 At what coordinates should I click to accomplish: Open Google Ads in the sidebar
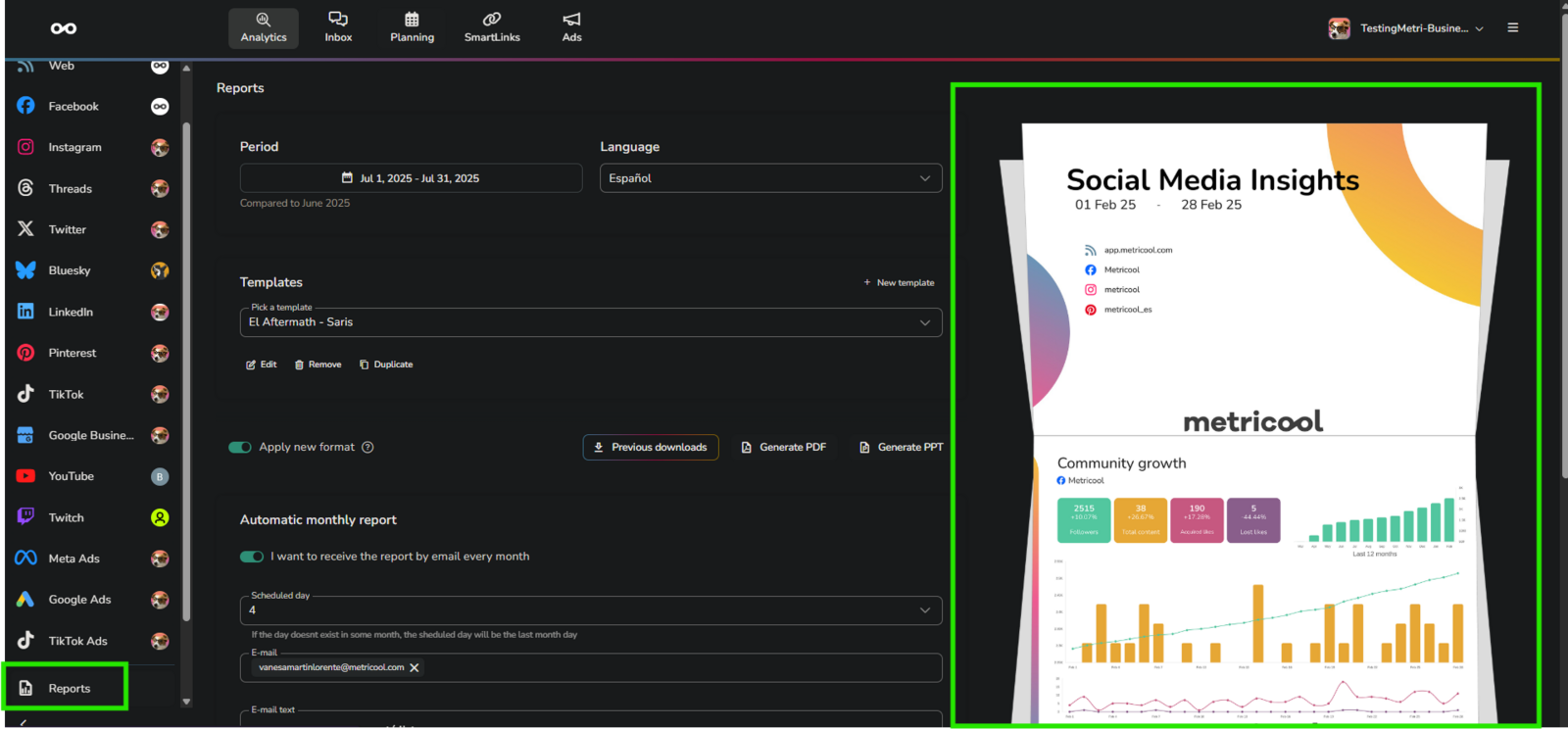[x=79, y=600]
